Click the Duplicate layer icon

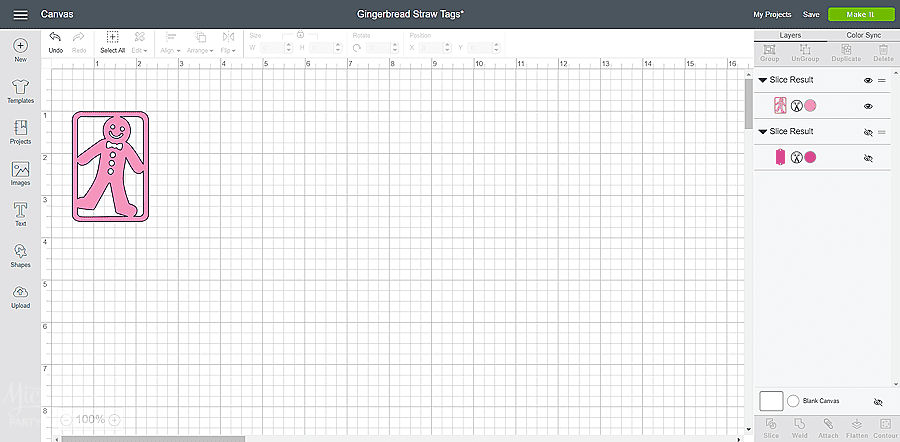coord(846,53)
